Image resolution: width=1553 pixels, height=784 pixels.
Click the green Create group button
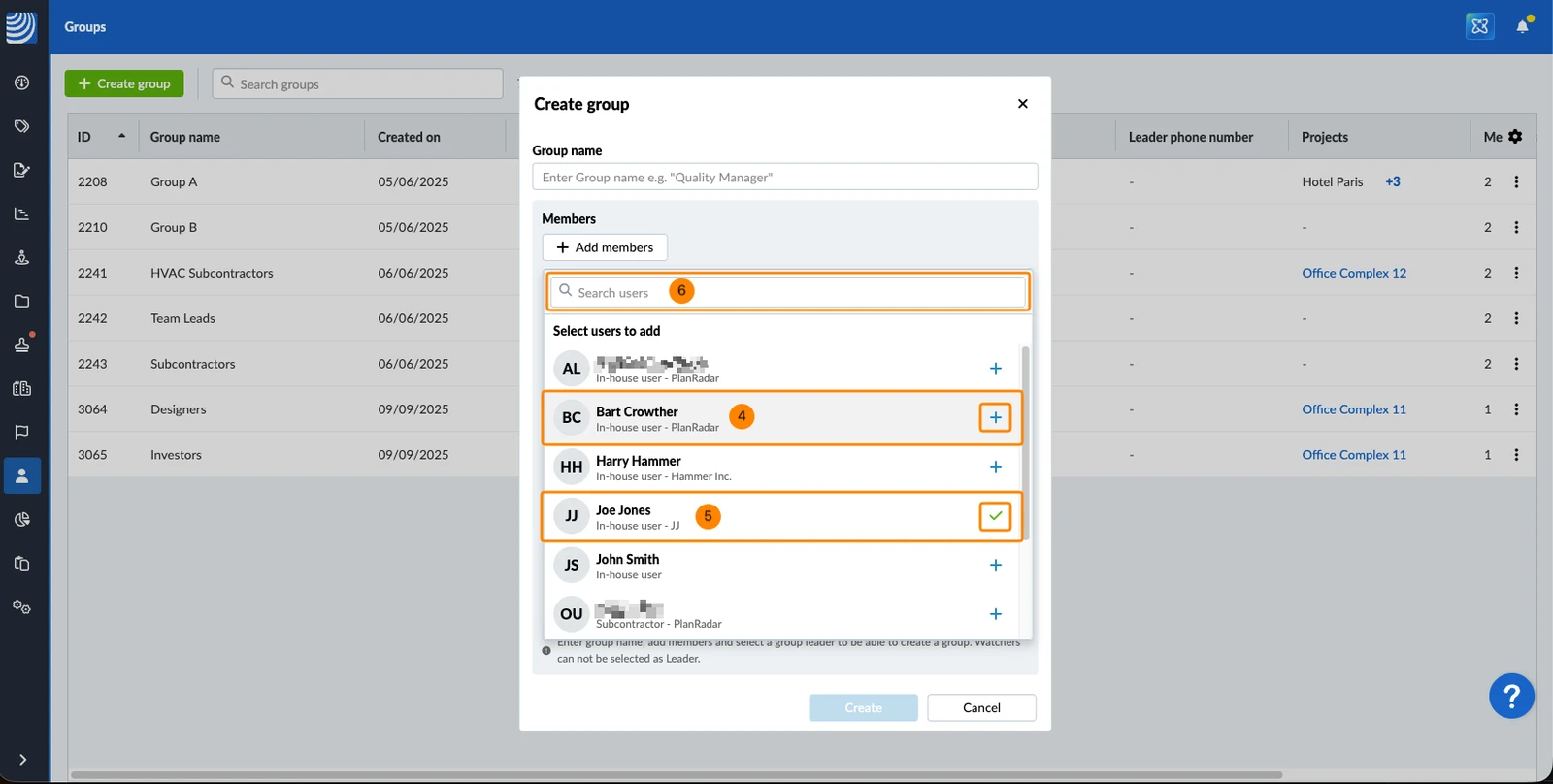124,83
